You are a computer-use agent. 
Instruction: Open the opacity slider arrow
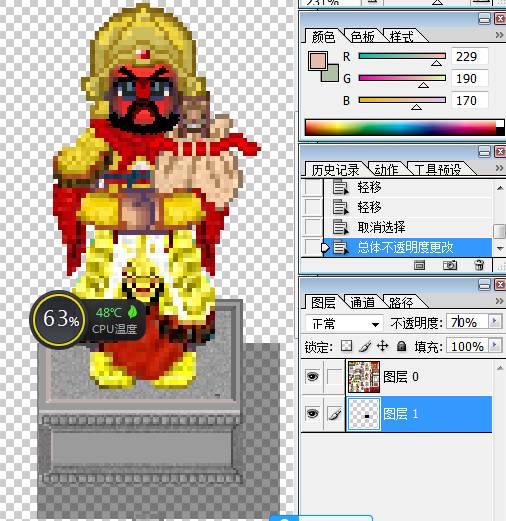point(495,322)
